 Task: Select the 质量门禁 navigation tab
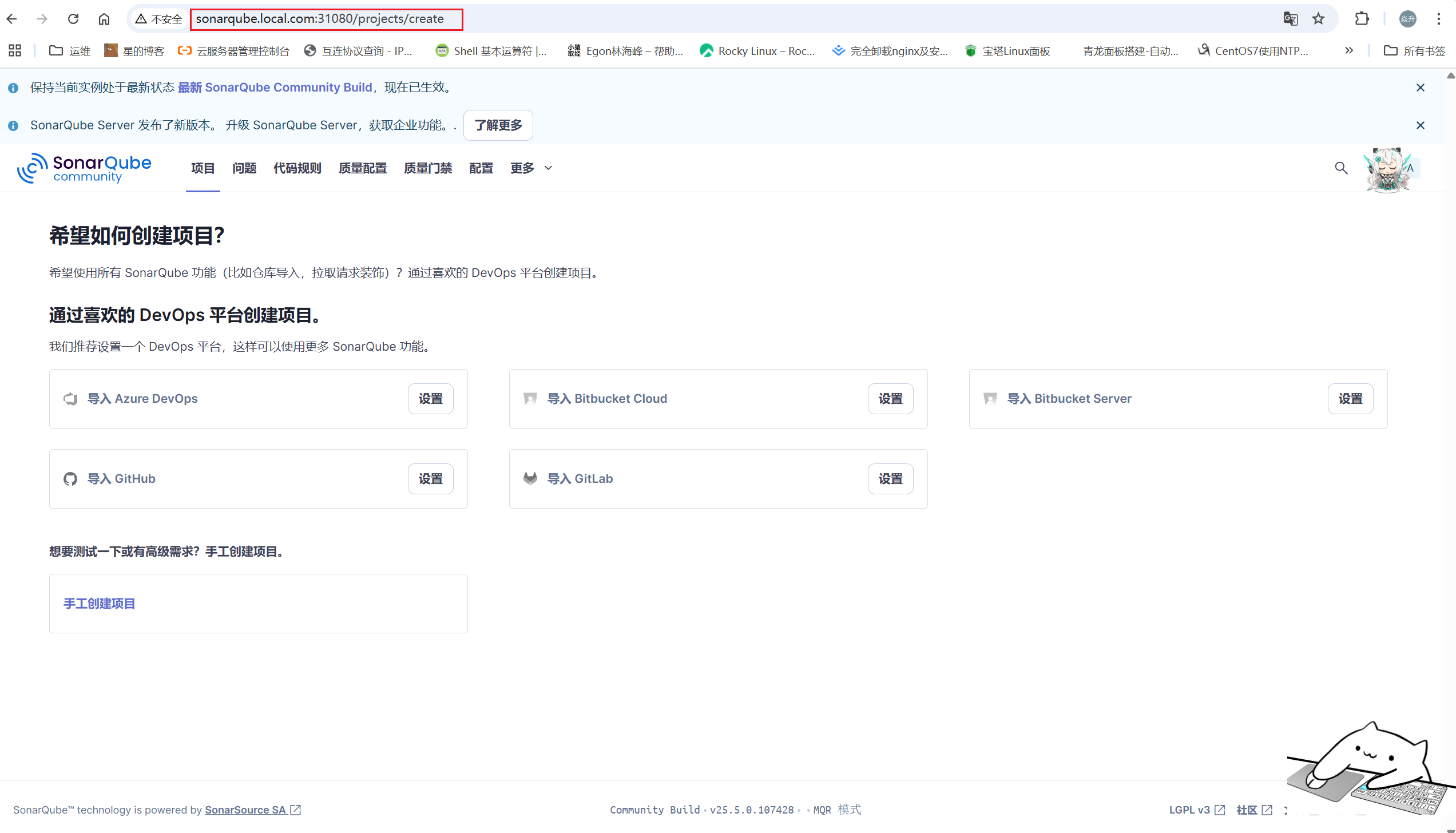coord(428,168)
